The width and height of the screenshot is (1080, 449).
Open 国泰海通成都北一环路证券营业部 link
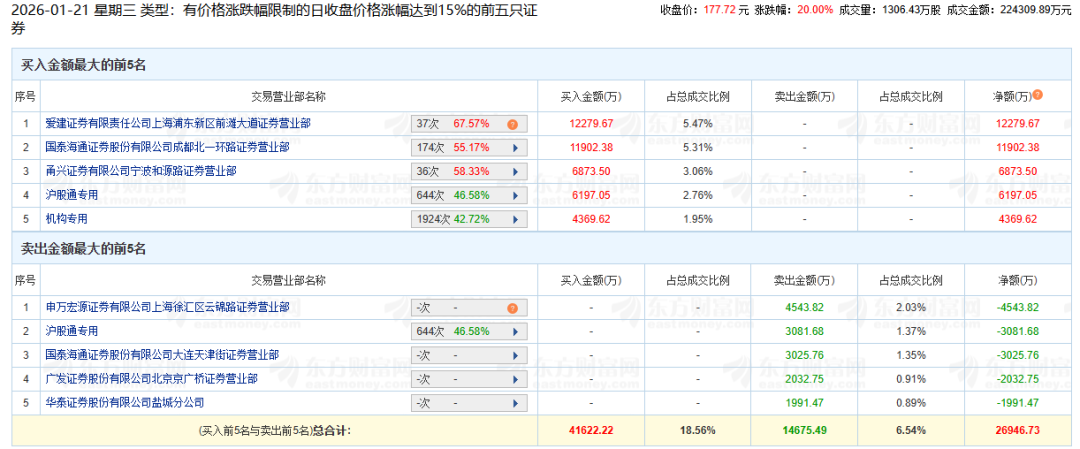[x=167, y=147]
